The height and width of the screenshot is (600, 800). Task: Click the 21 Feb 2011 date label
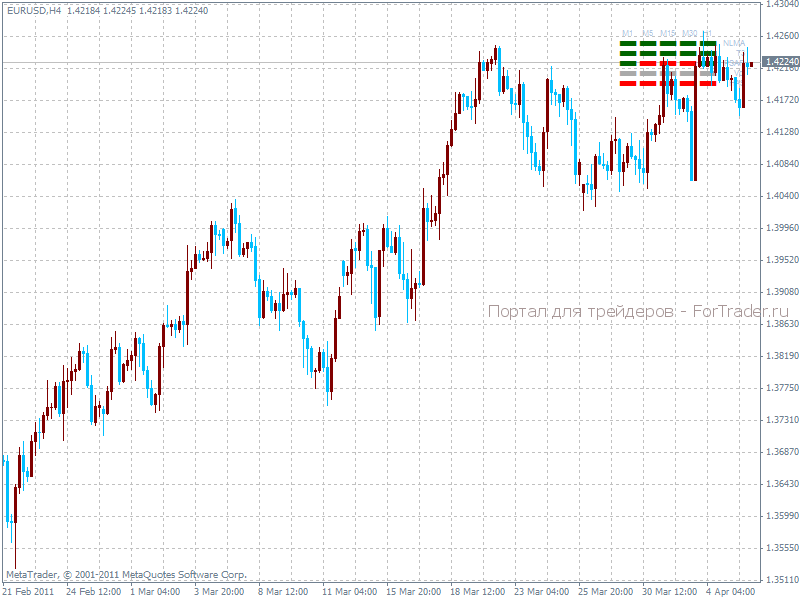click(x=27, y=591)
